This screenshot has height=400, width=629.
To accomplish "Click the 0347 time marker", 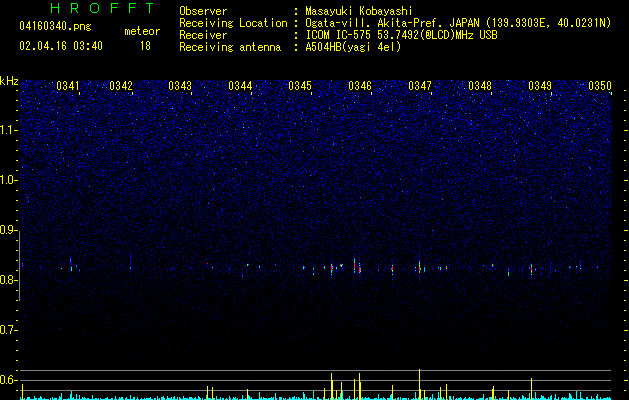I will tap(420, 86).
